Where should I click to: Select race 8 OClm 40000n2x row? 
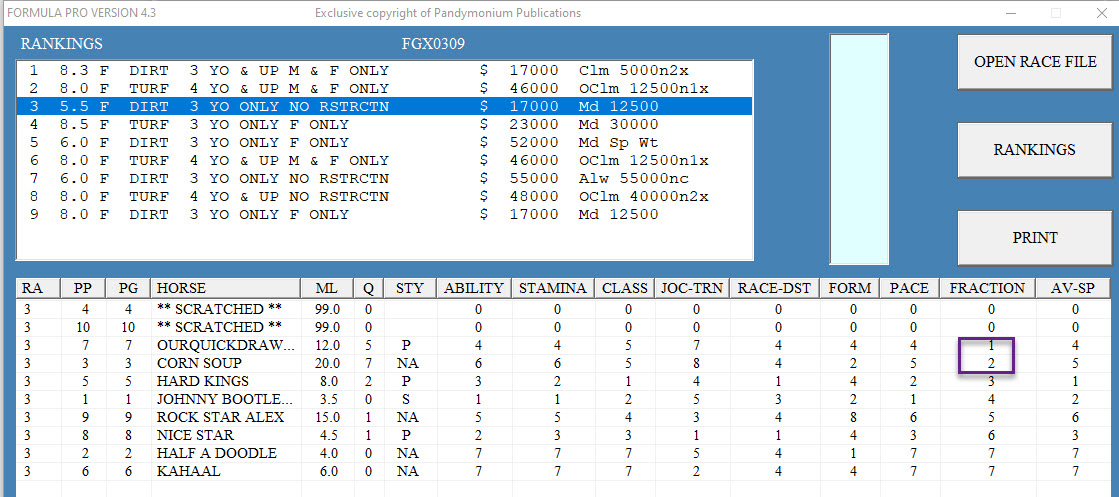click(385, 196)
